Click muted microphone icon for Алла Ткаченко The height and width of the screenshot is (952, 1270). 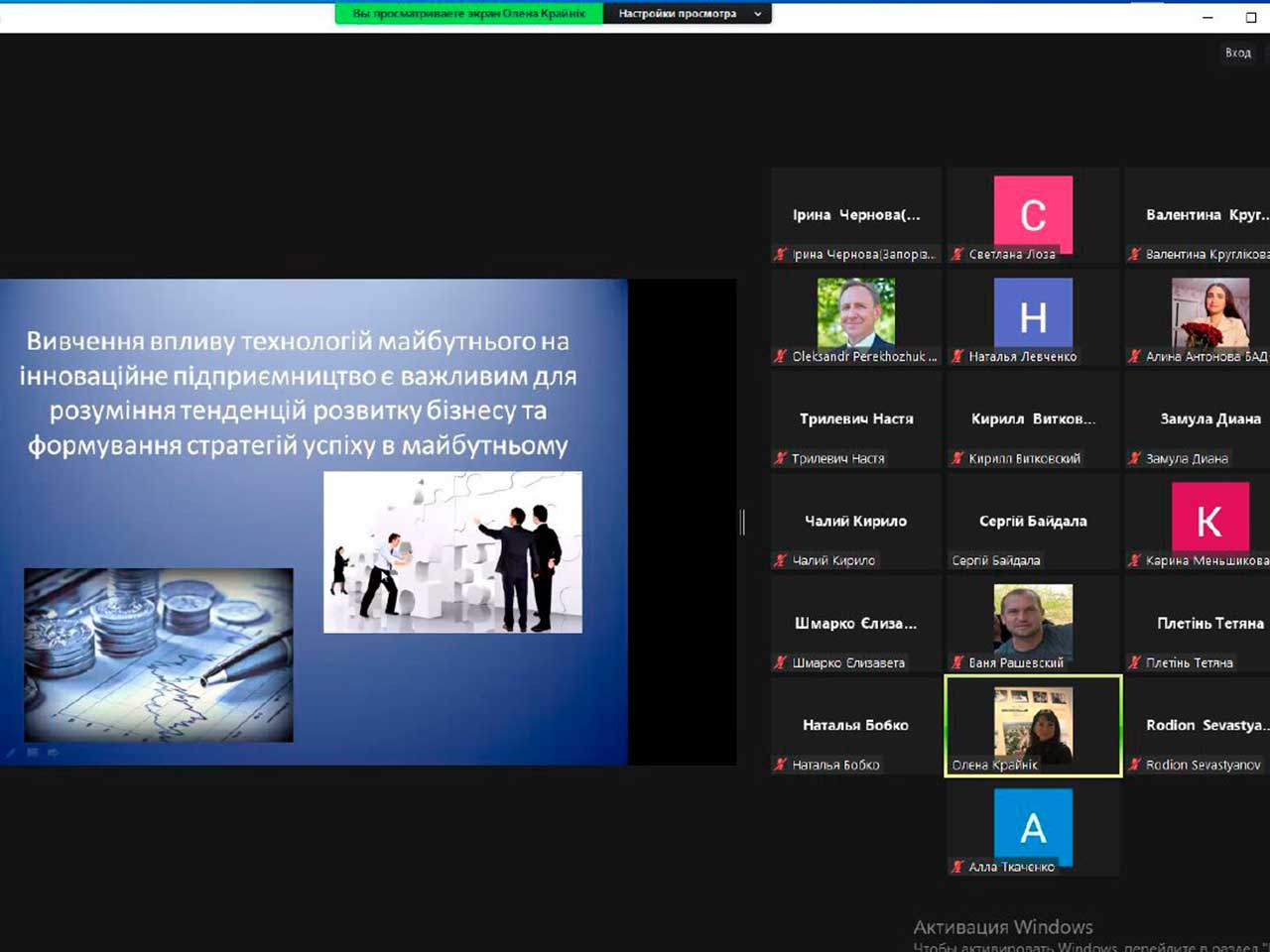[957, 868]
